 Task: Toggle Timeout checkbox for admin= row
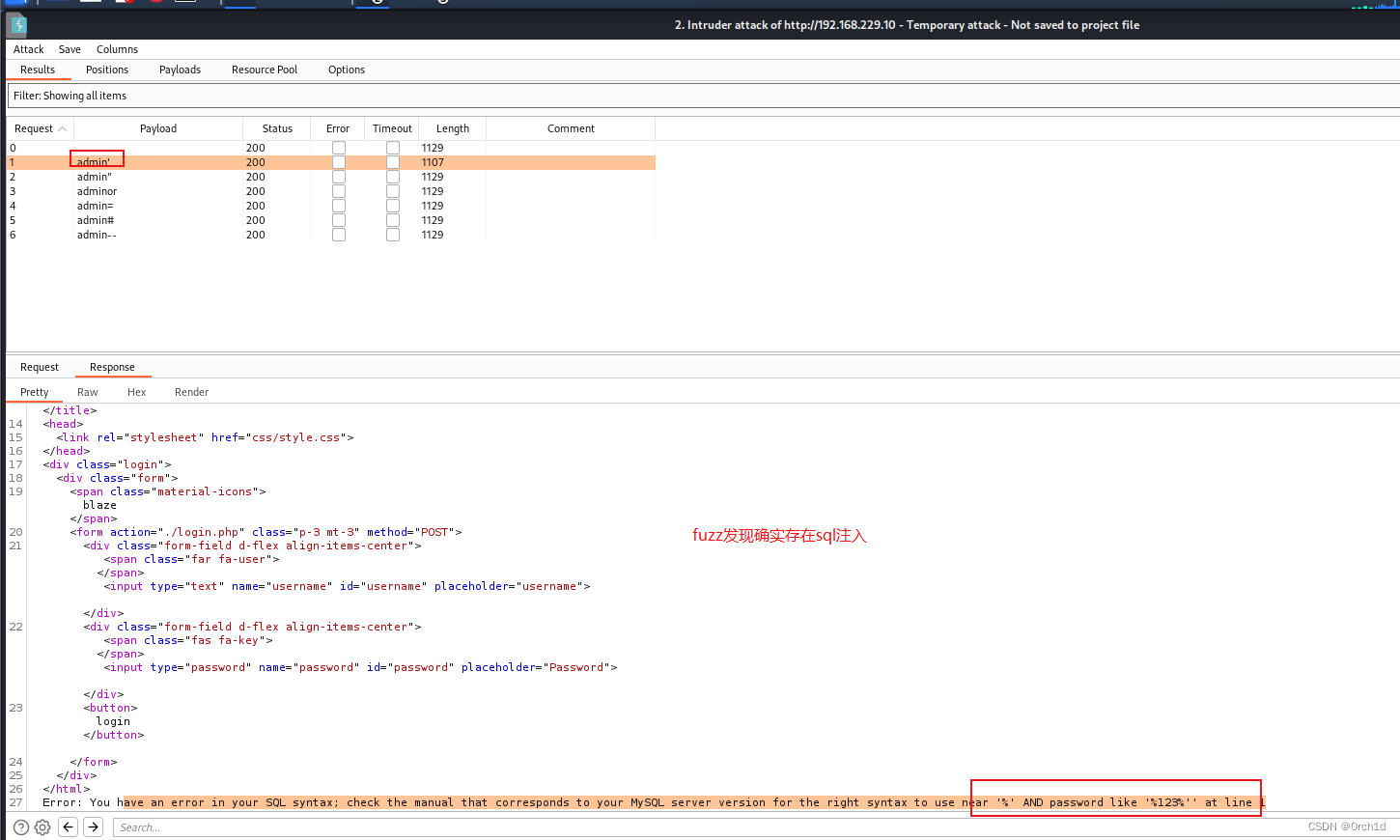(393, 206)
